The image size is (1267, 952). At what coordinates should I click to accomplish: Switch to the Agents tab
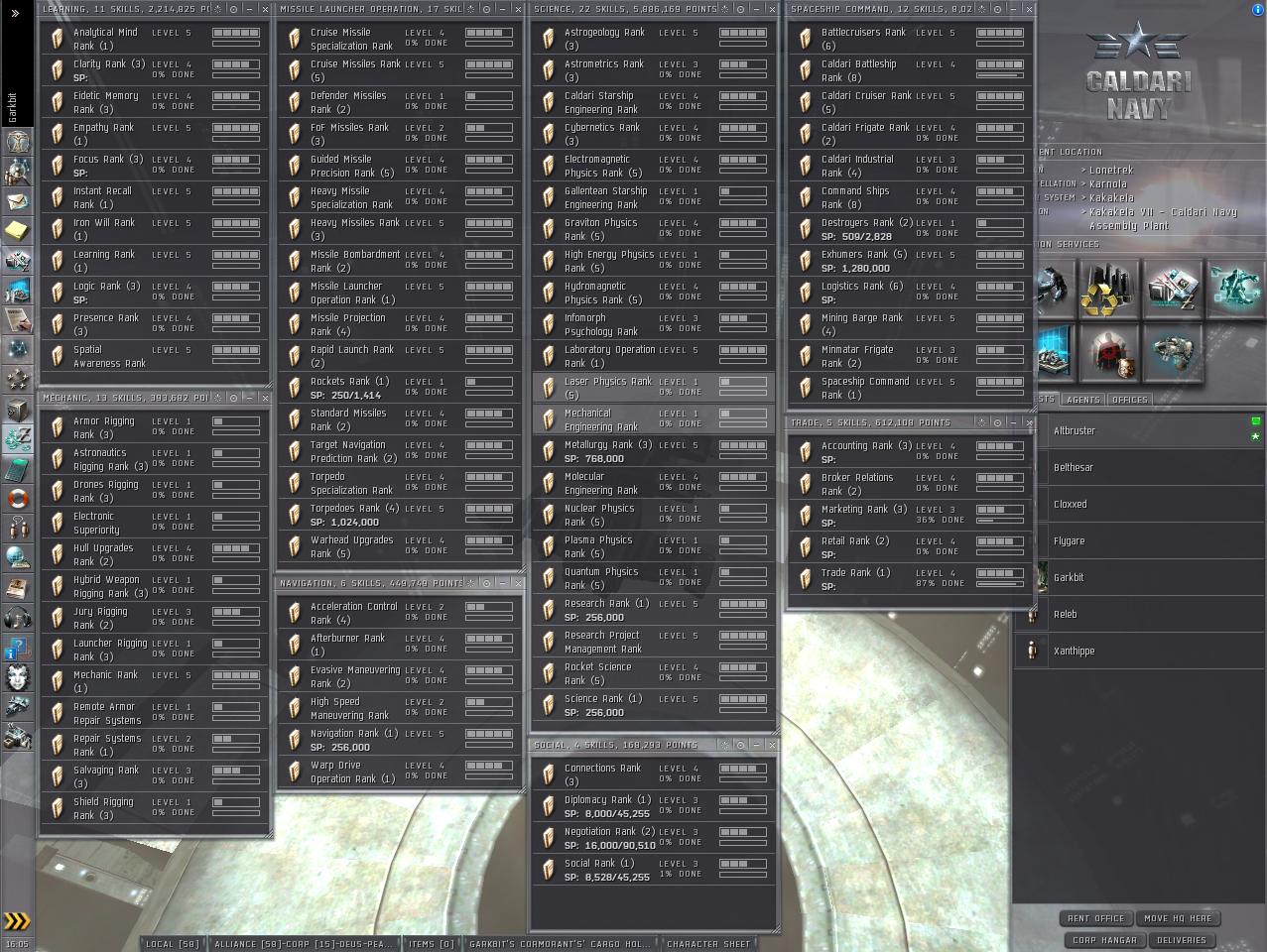[x=1082, y=400]
